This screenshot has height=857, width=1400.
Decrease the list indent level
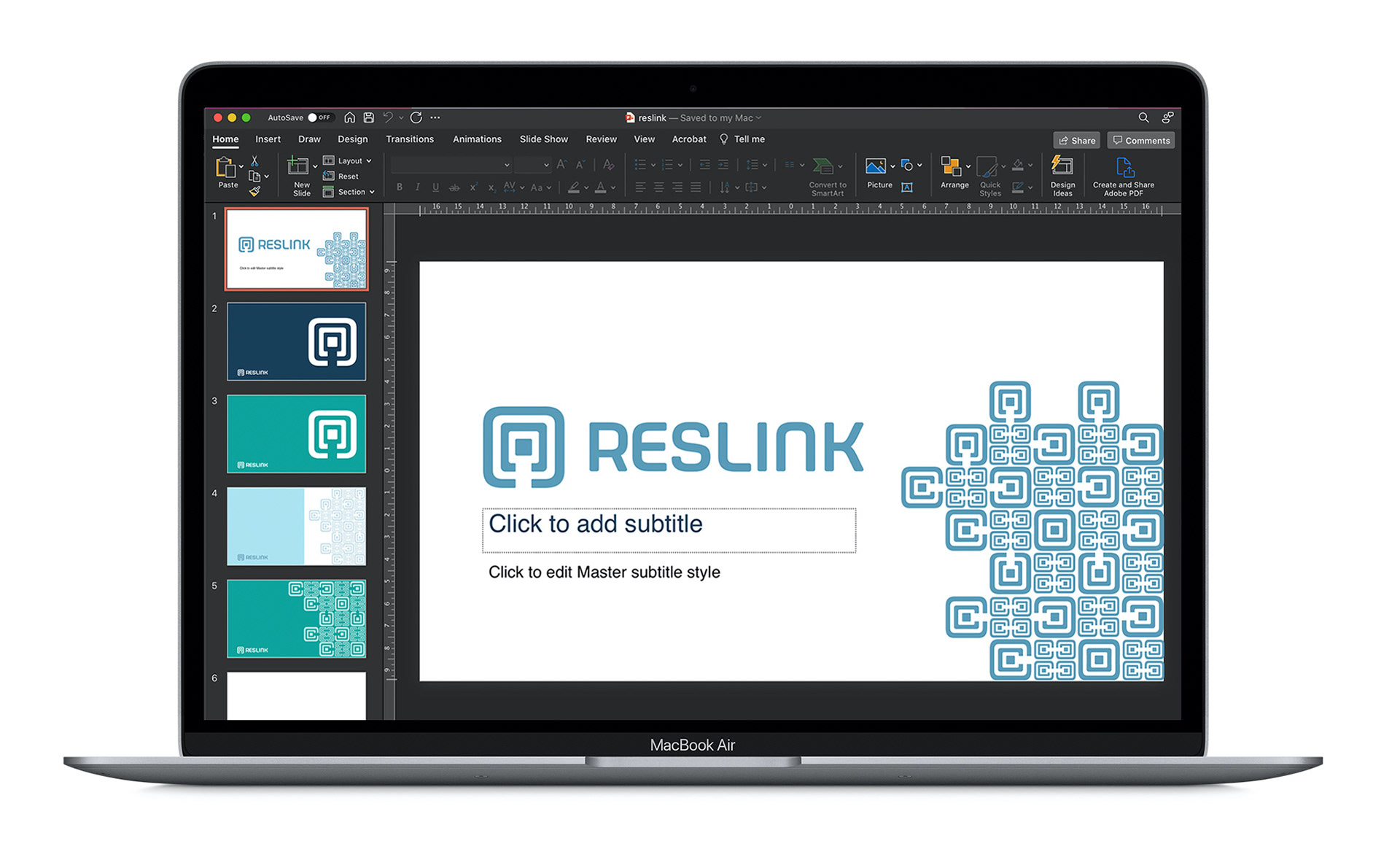[x=704, y=165]
